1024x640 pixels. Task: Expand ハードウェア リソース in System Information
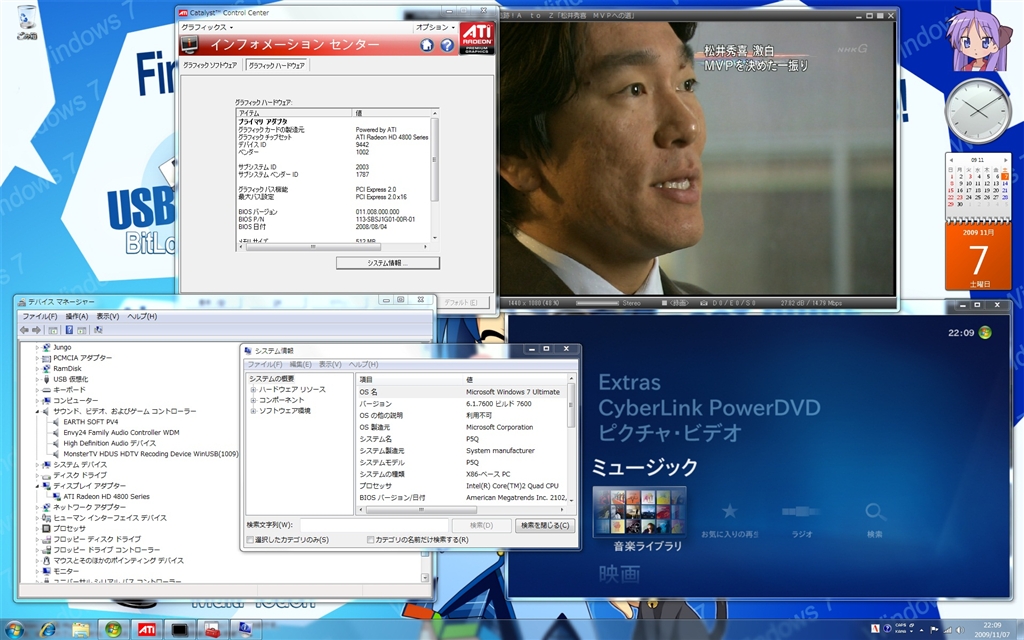[253, 390]
